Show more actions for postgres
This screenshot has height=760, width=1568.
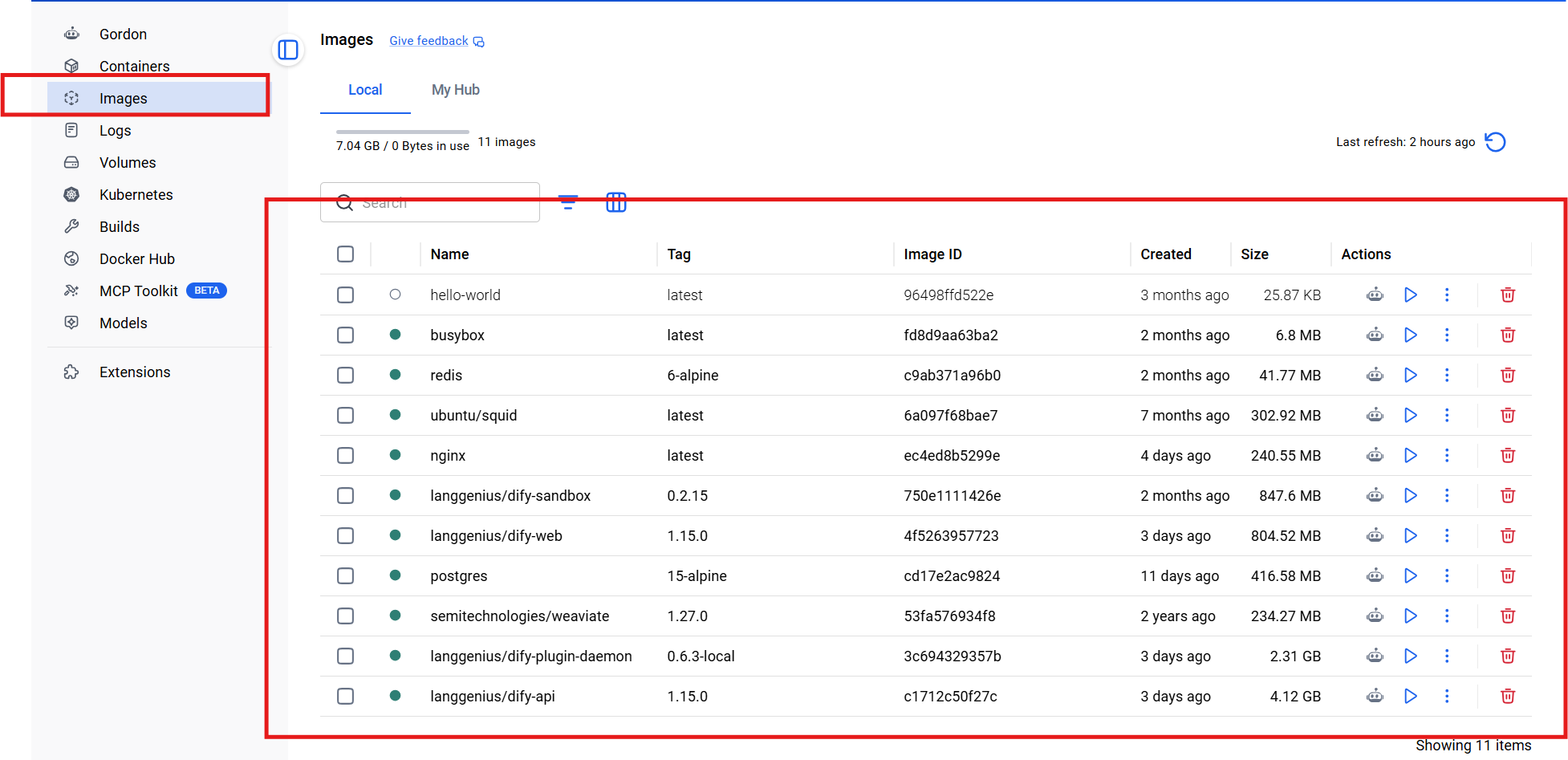(1447, 575)
